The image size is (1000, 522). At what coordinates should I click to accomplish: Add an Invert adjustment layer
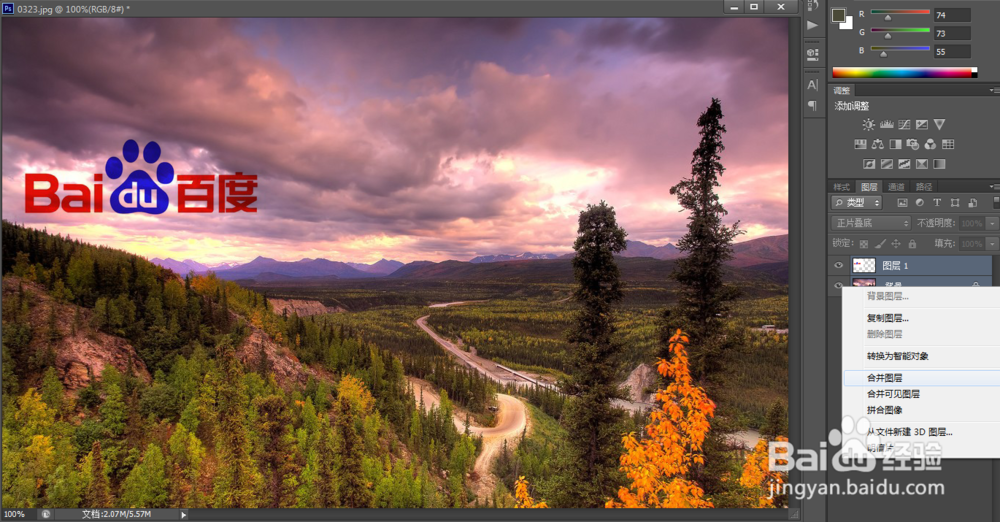[x=869, y=164]
